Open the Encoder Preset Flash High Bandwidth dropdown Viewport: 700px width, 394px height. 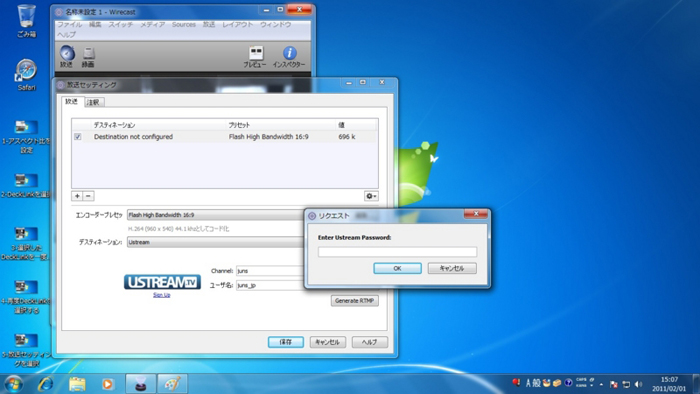click(215, 215)
